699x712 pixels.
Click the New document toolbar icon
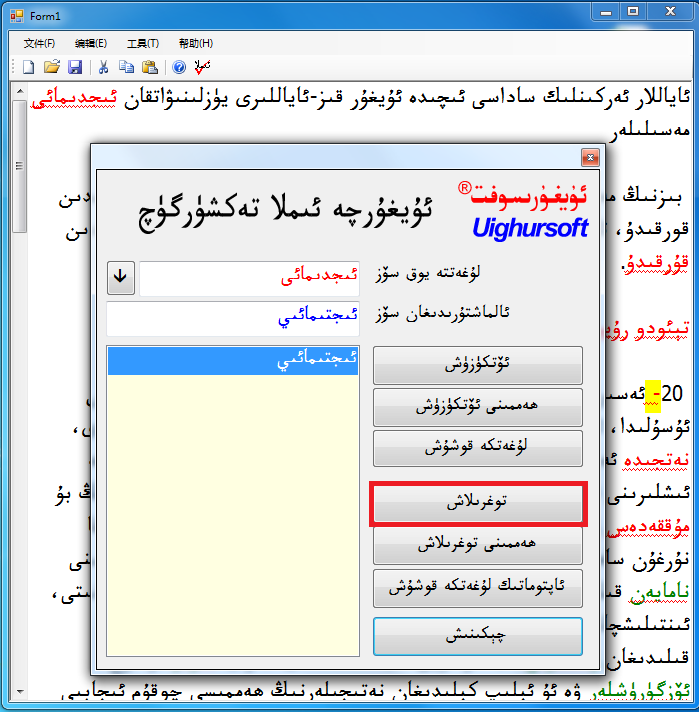[x=28, y=67]
